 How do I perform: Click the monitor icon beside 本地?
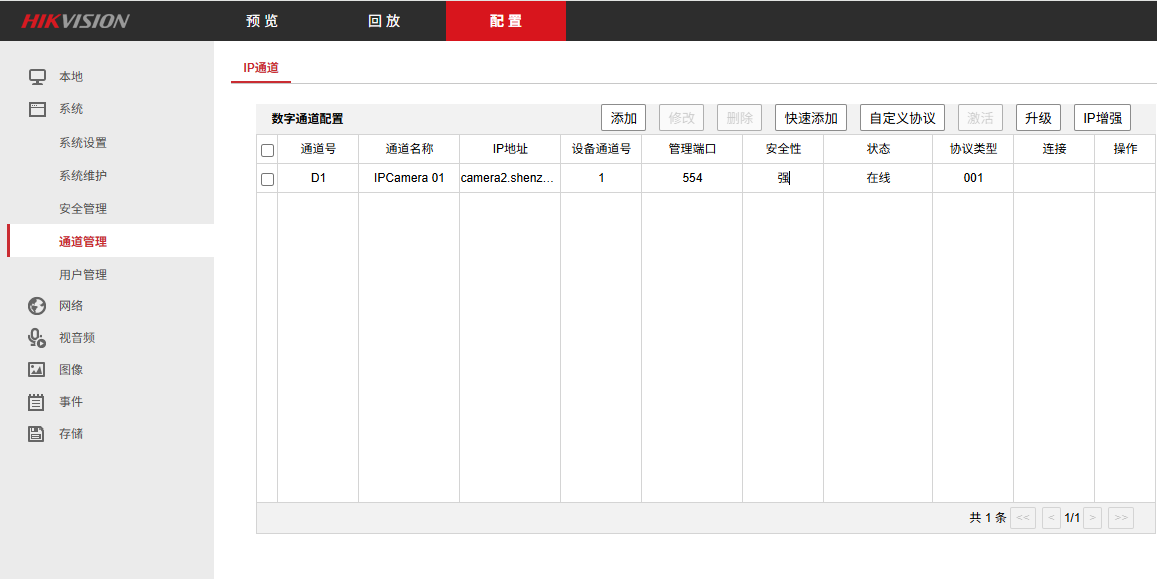[37, 77]
